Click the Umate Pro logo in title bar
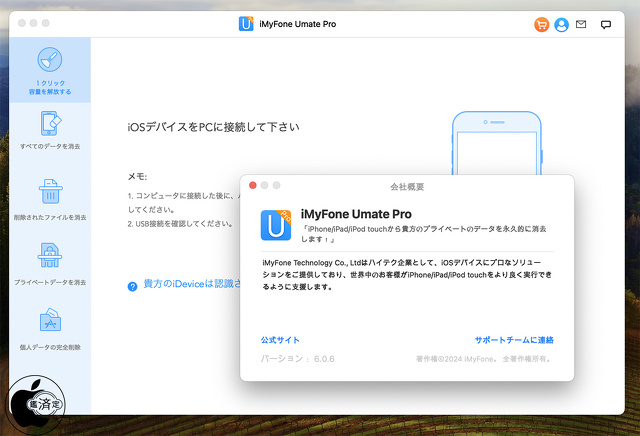Viewport: 640px width, 436px height. [x=246, y=24]
